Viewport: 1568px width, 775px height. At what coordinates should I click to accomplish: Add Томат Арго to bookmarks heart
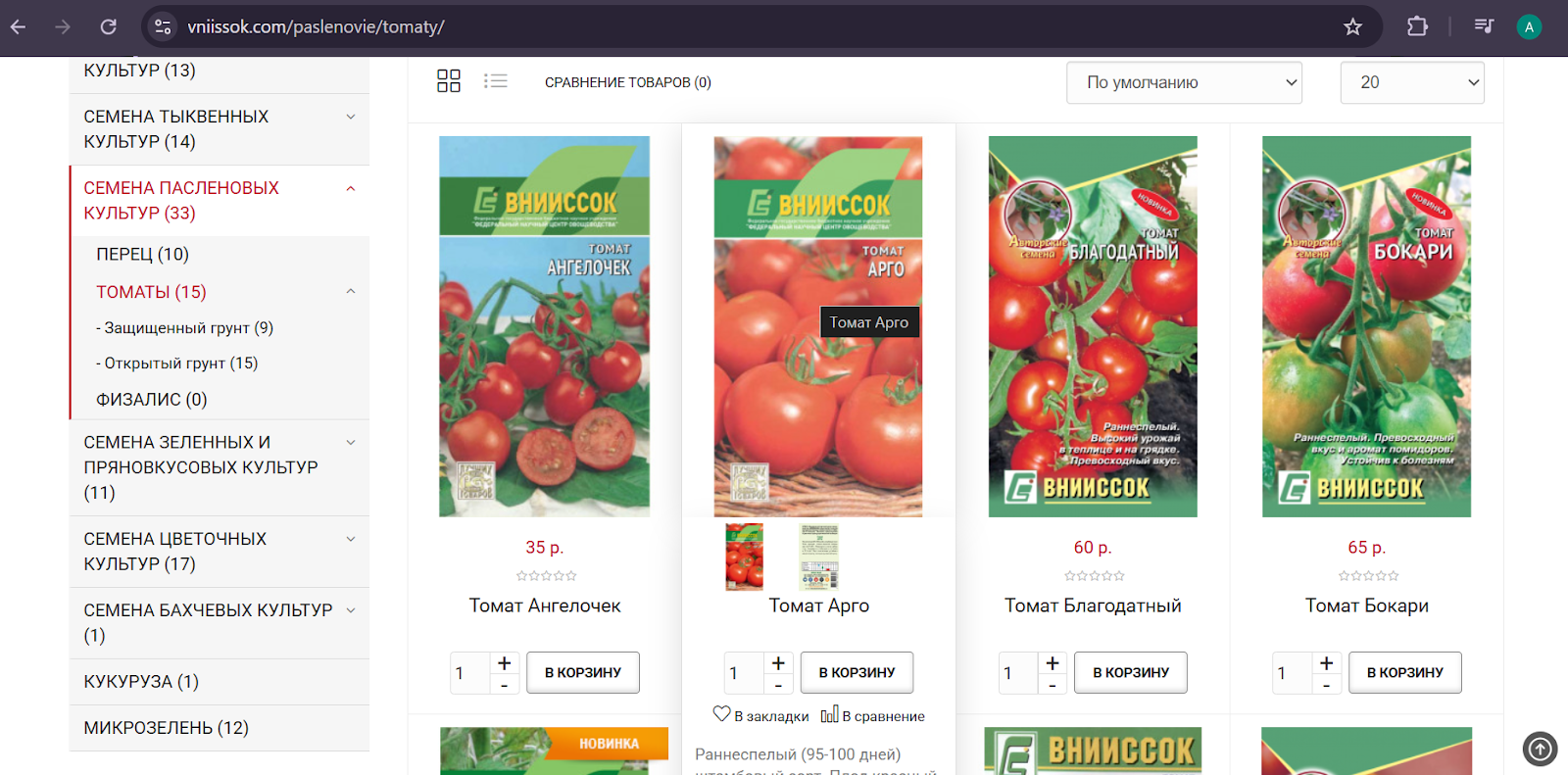click(722, 715)
